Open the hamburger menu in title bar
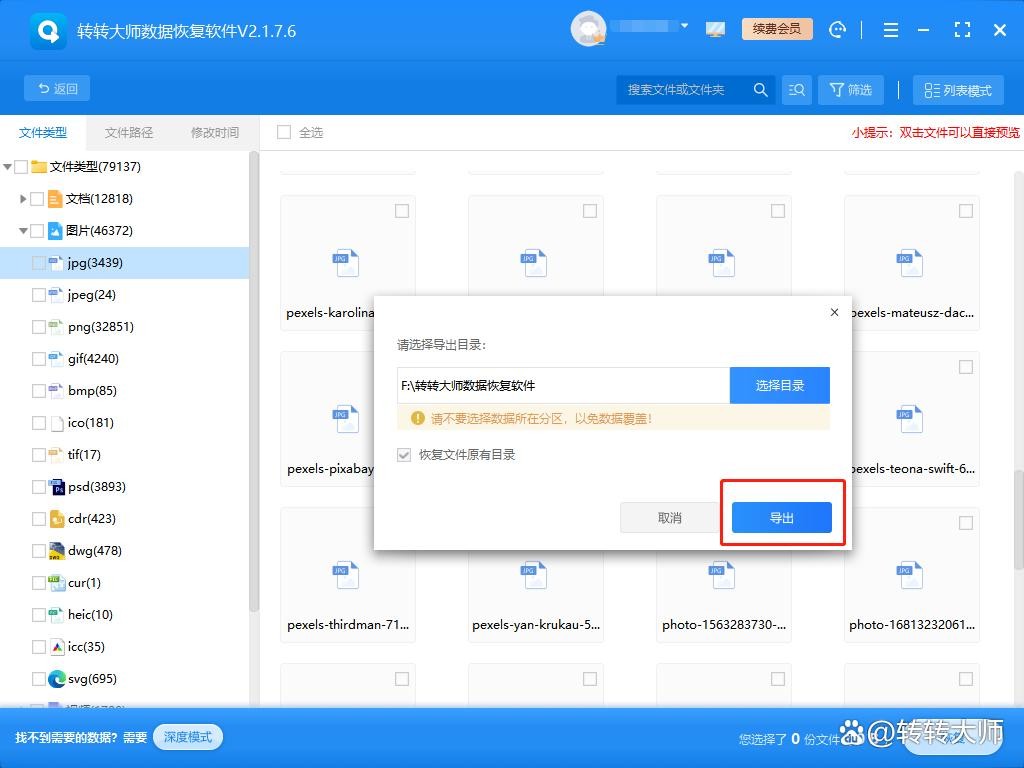Image resolution: width=1024 pixels, height=768 pixels. click(890, 30)
